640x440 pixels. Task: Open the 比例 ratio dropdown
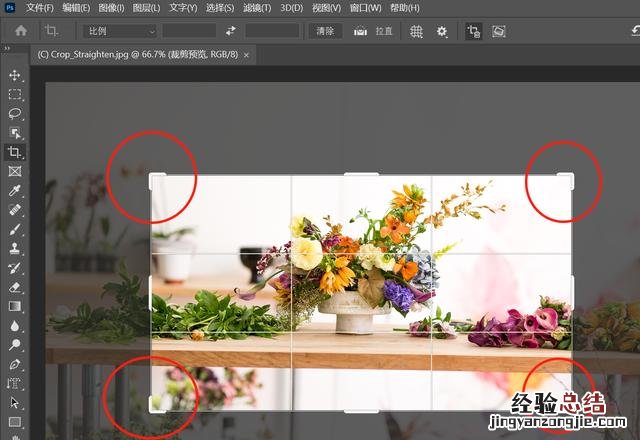click(x=120, y=31)
